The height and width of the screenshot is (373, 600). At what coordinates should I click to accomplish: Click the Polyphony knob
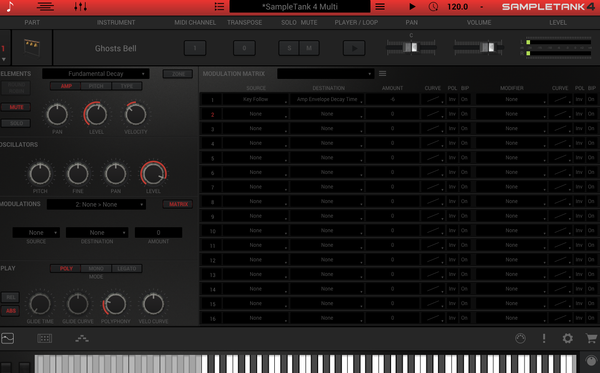point(115,304)
